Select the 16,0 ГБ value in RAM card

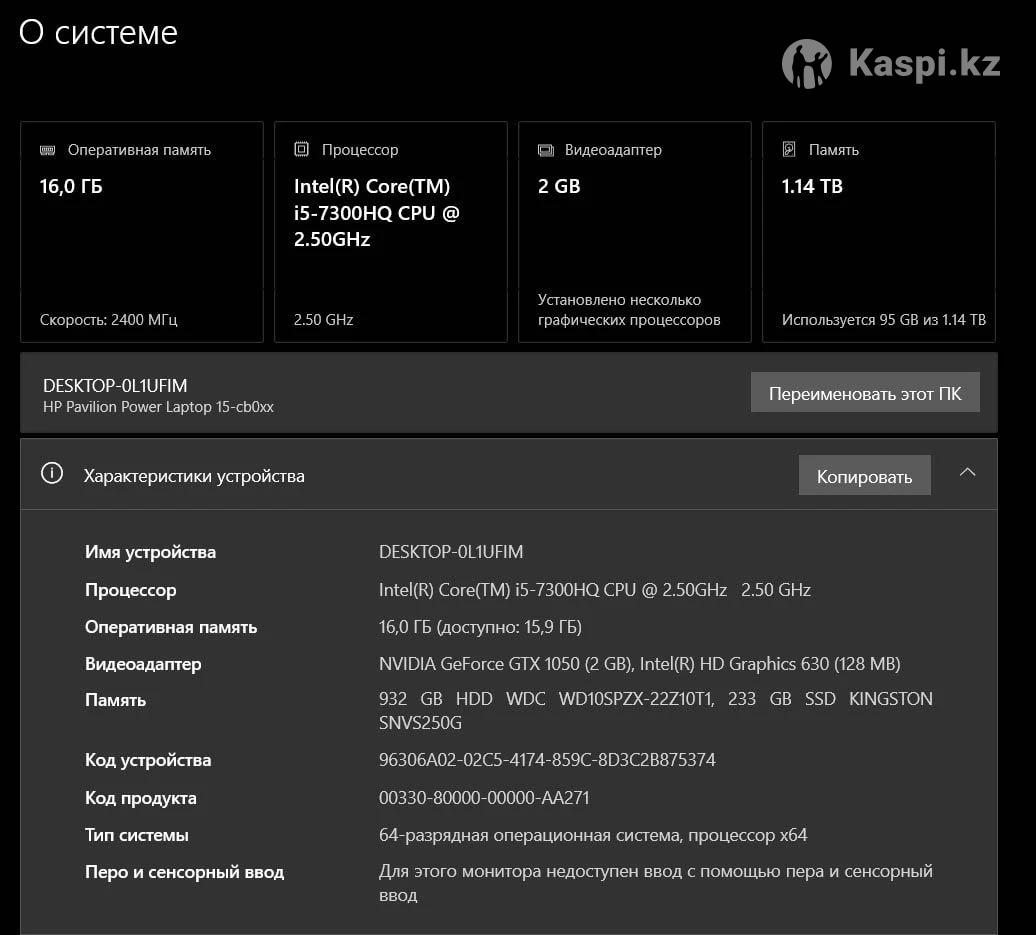pos(71,186)
